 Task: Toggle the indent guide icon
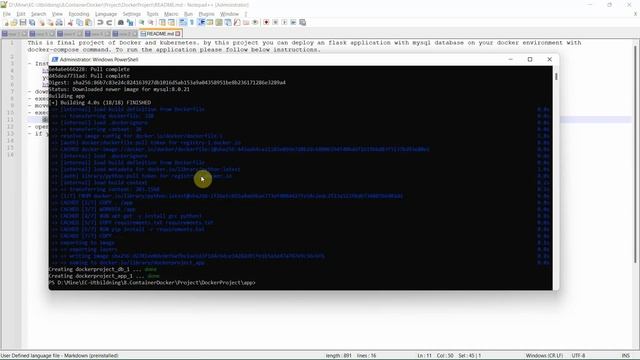tap(201, 22)
